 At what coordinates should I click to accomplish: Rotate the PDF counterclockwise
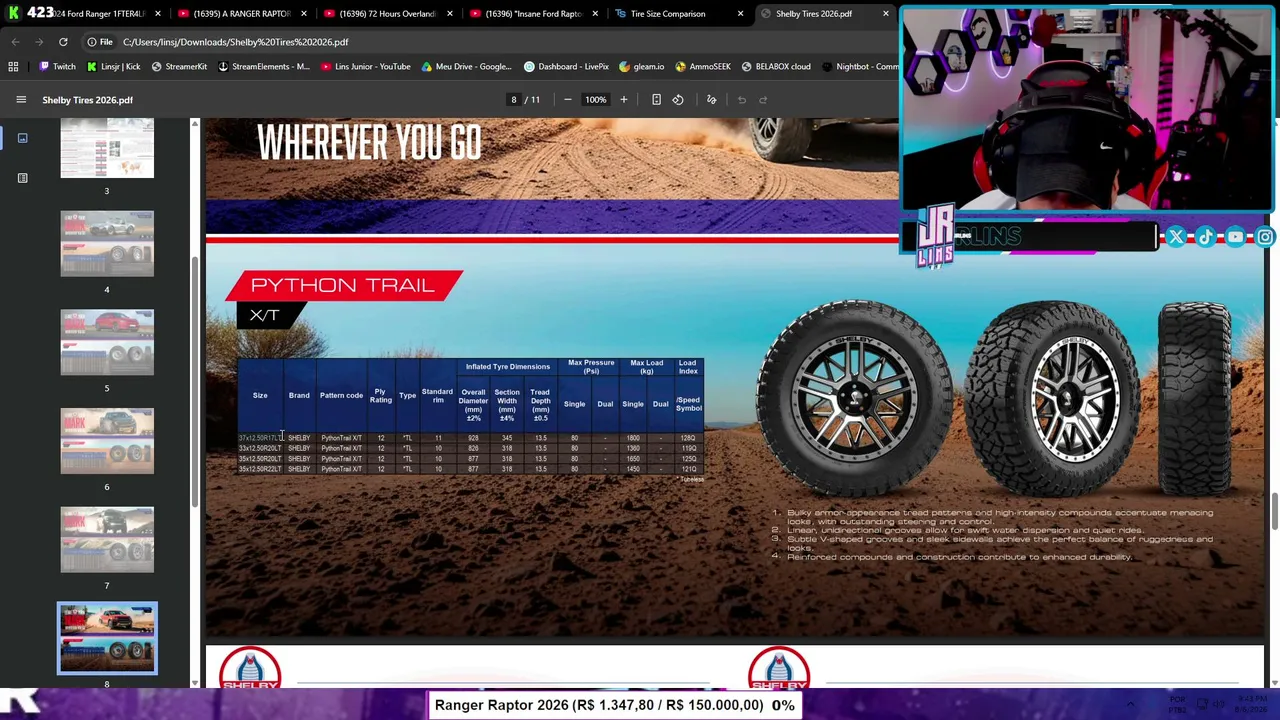(x=678, y=100)
